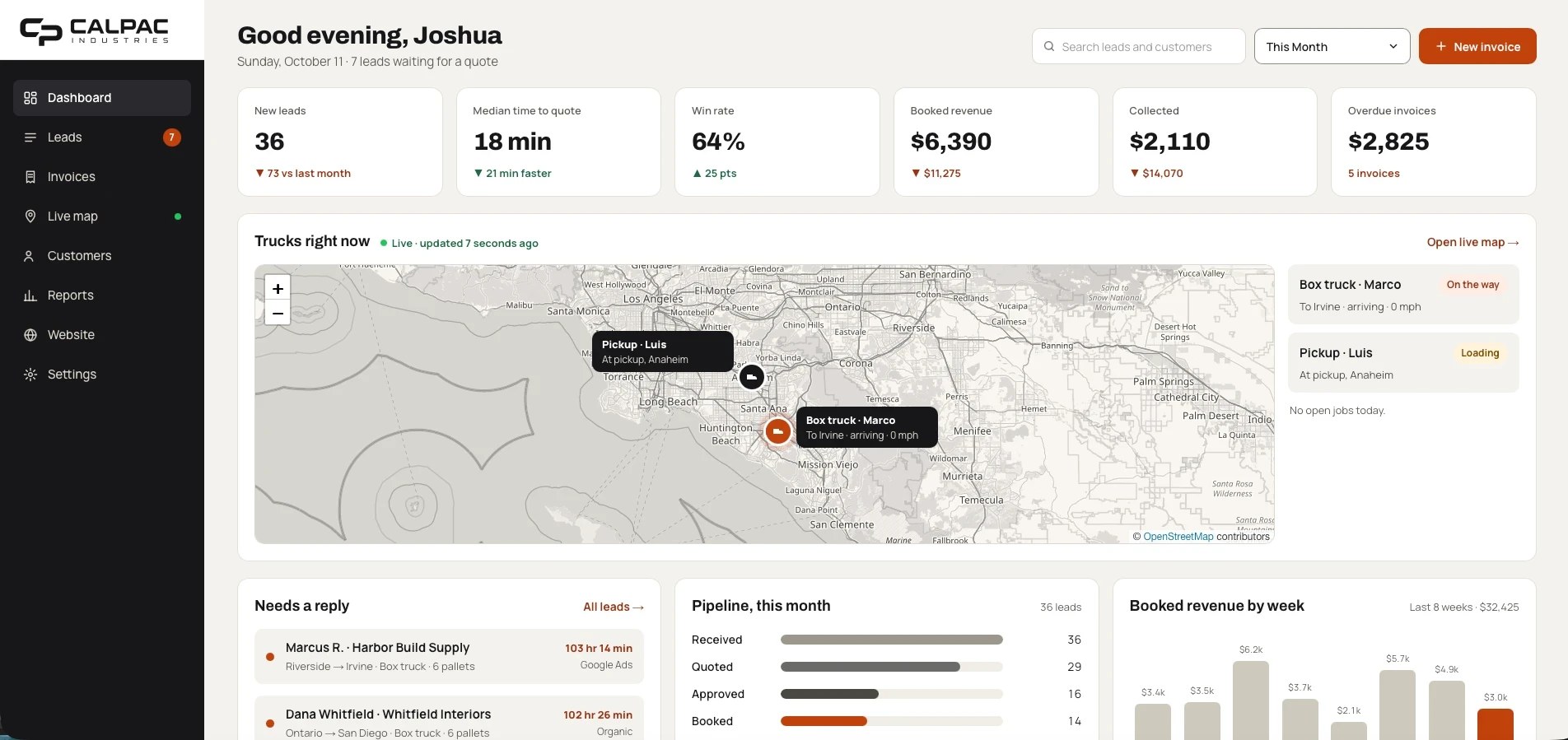Viewport: 1568px width, 740px height.
Task: Click the Collected $2,110 card
Action: pos(1215,142)
